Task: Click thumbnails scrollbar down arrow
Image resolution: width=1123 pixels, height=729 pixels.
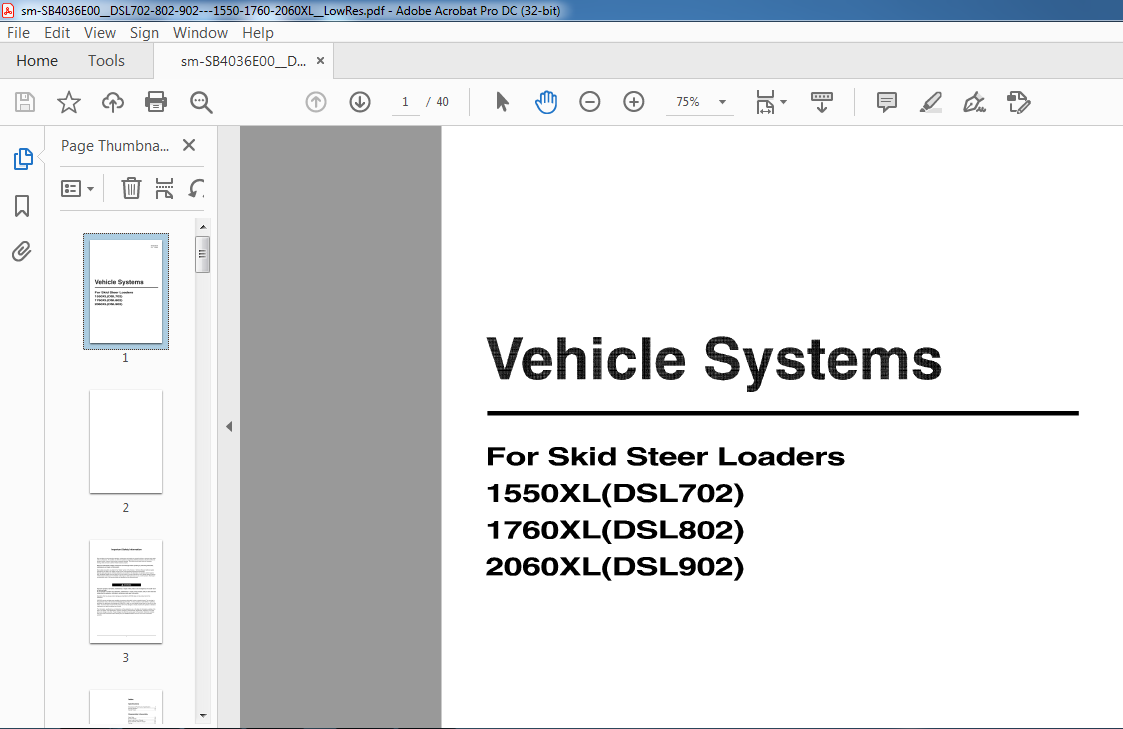Action: [203, 715]
